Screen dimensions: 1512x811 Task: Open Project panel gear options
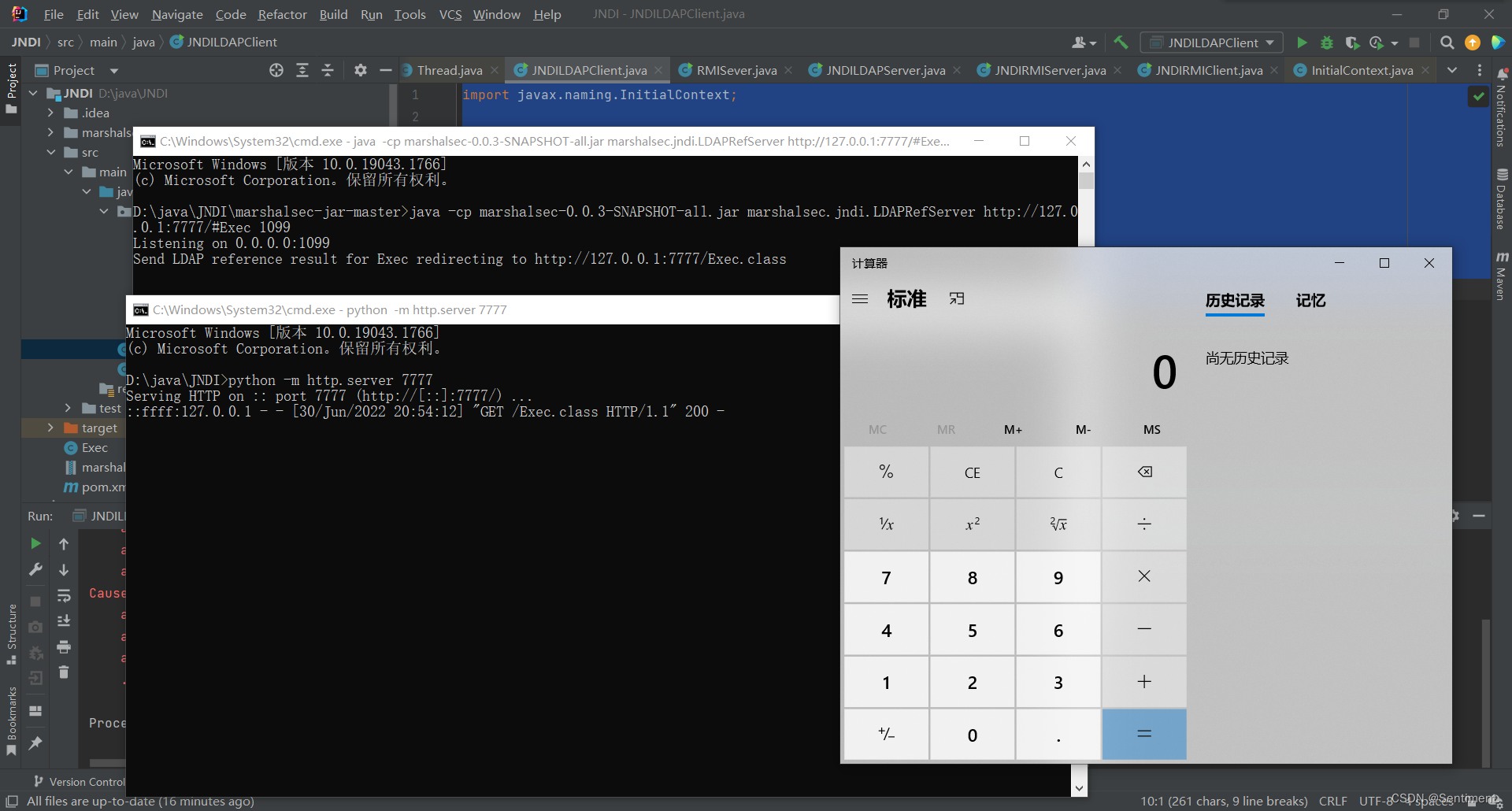click(360, 70)
